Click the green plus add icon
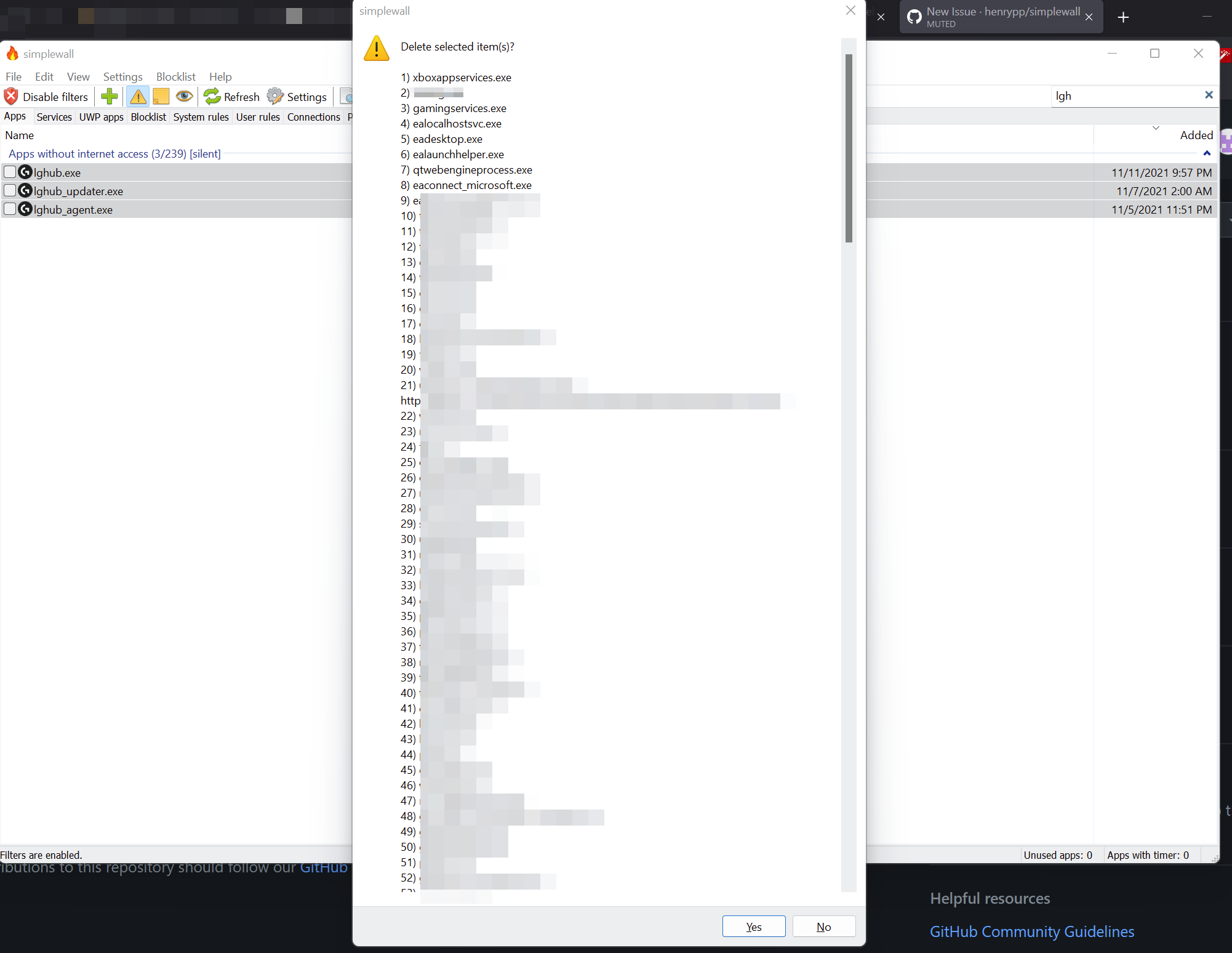 [109, 97]
